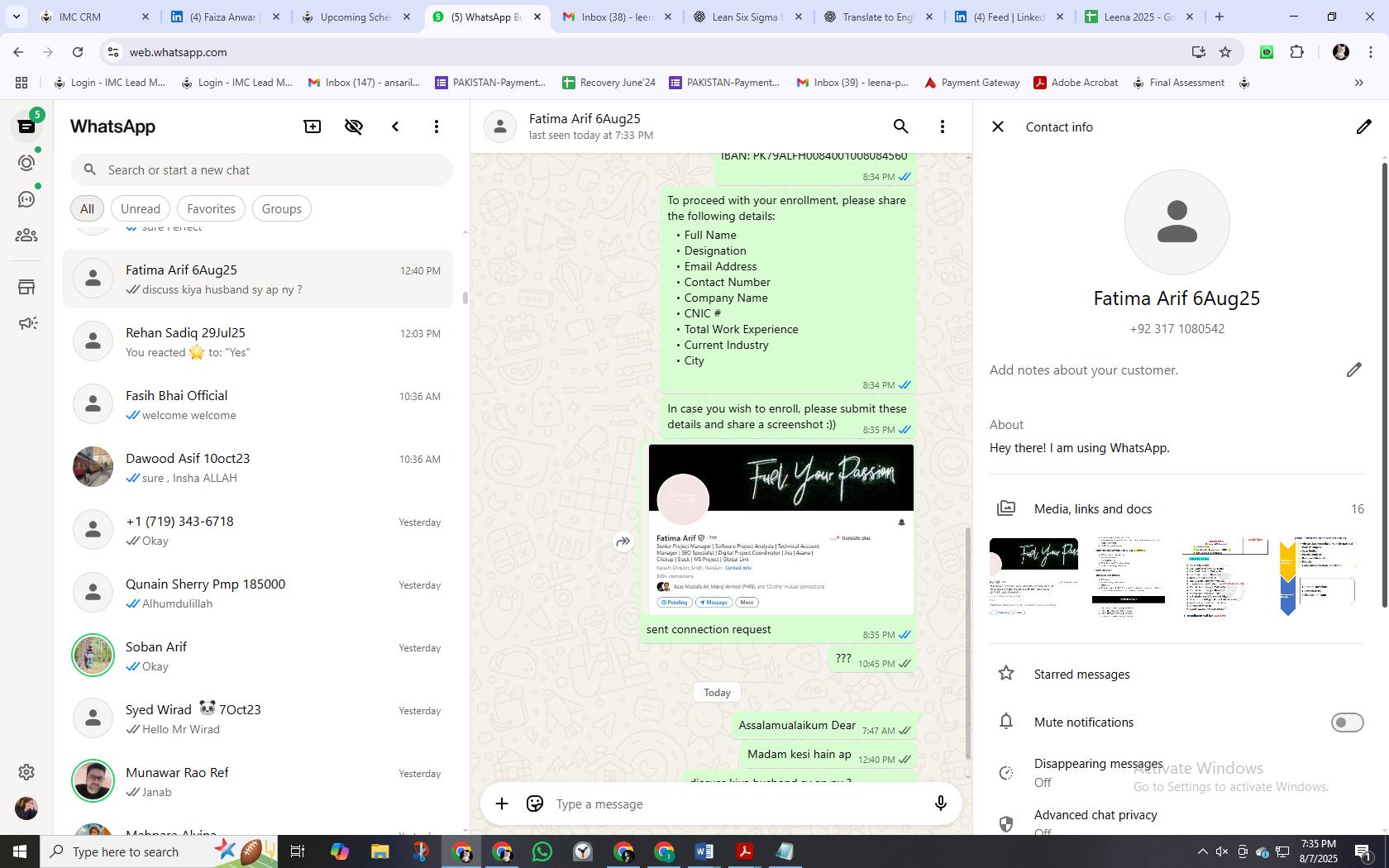1389x868 pixels.
Task: Open new browser tab plus button
Action: pyautogui.click(x=1219, y=17)
